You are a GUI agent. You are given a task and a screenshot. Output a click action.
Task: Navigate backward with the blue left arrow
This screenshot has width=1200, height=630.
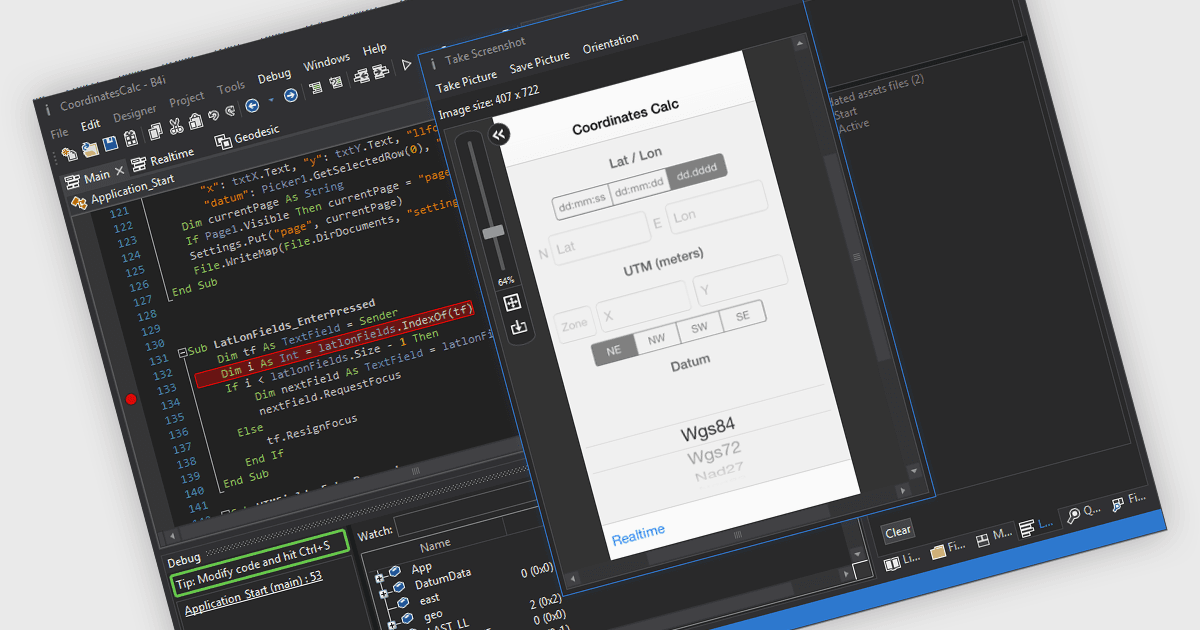pos(252,105)
